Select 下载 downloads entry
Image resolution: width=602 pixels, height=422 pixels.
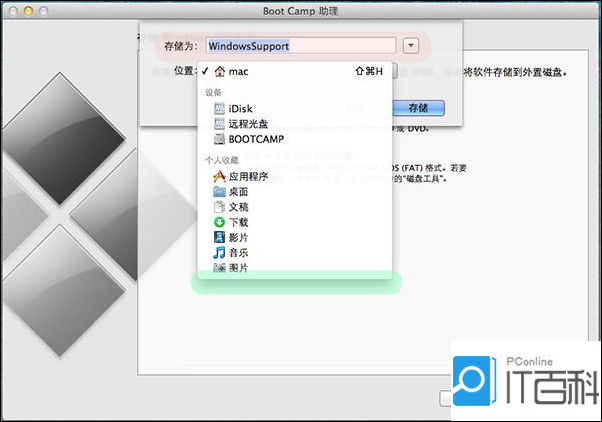coord(295,222)
